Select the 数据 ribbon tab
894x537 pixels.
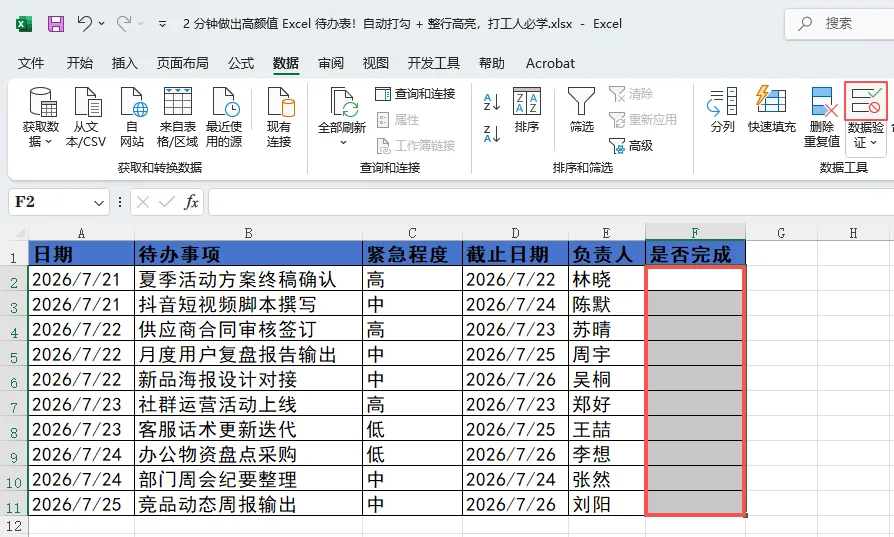tap(286, 63)
